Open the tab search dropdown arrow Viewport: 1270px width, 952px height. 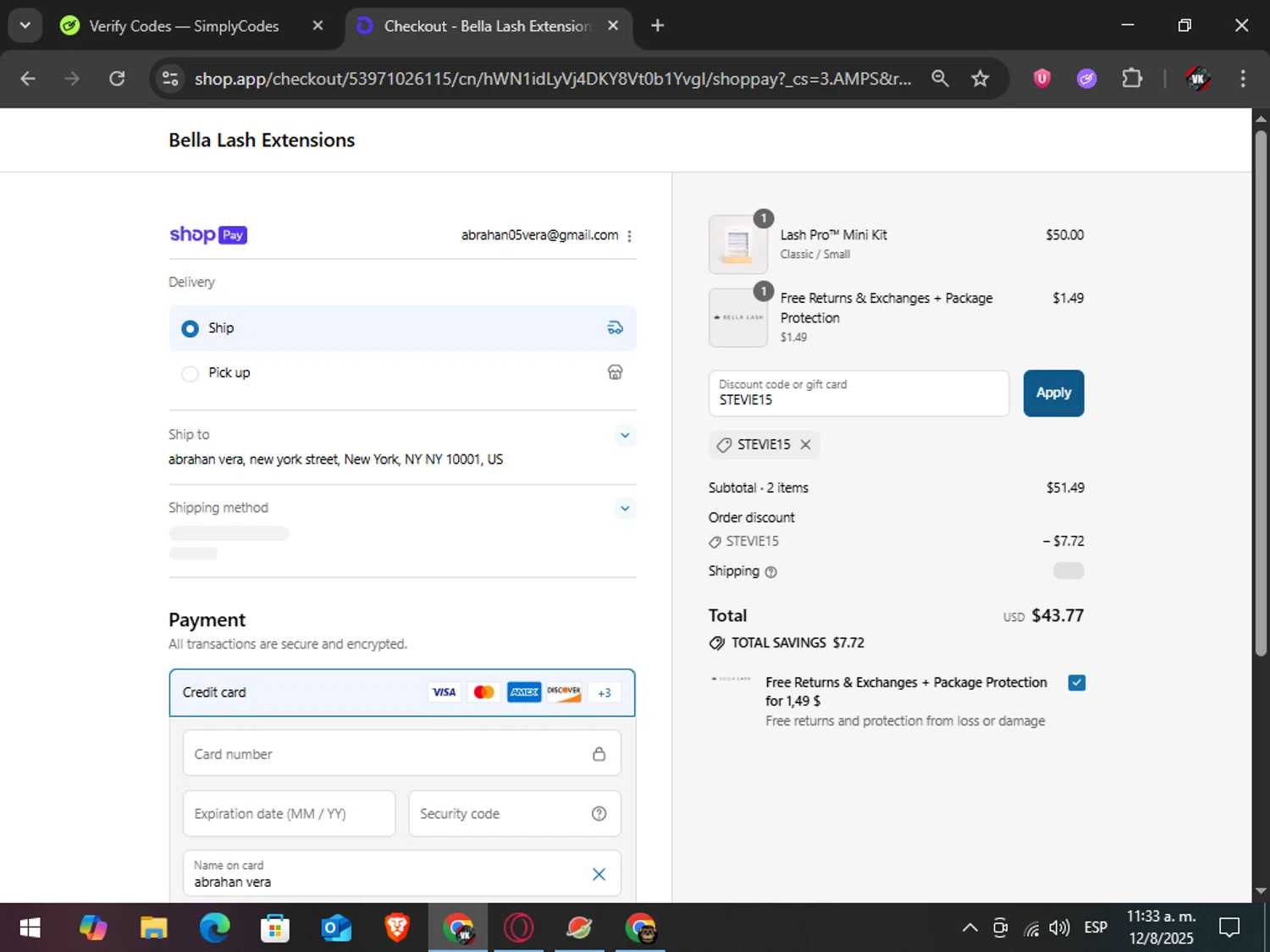[x=25, y=25]
